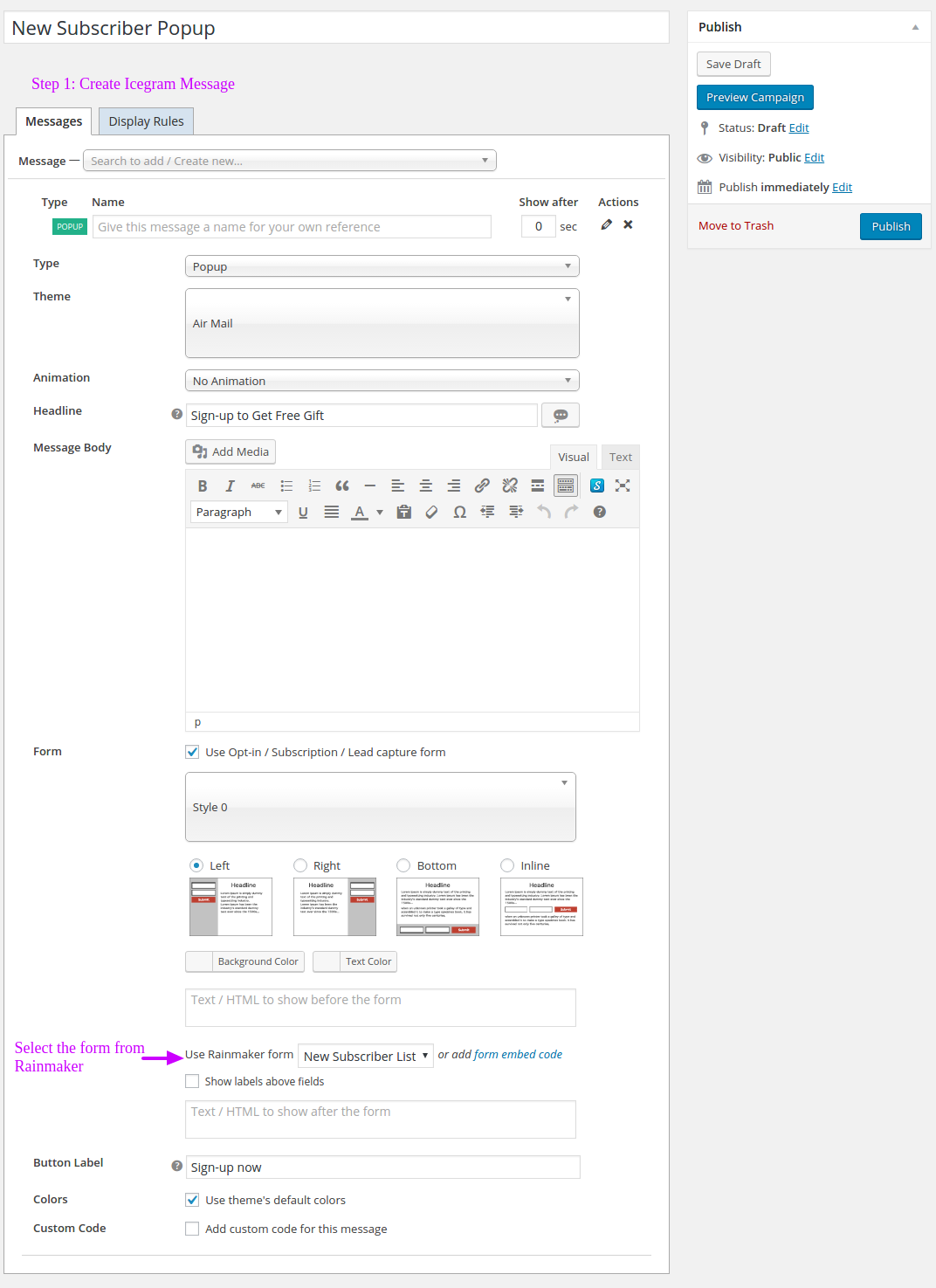936x1288 pixels.
Task: Insert a bulleted list
Action: tap(286, 486)
